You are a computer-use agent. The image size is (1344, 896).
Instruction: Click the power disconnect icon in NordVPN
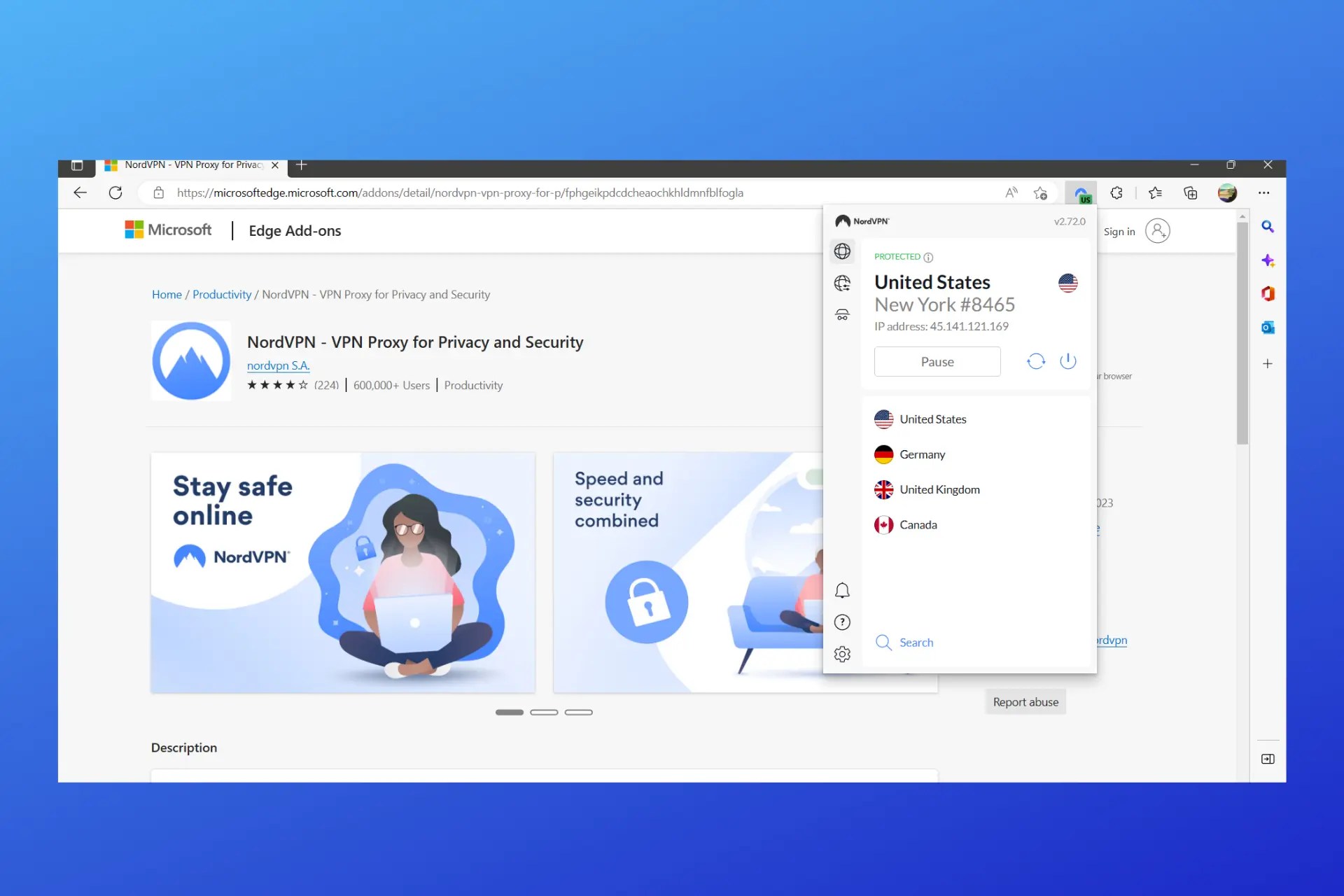coord(1067,360)
